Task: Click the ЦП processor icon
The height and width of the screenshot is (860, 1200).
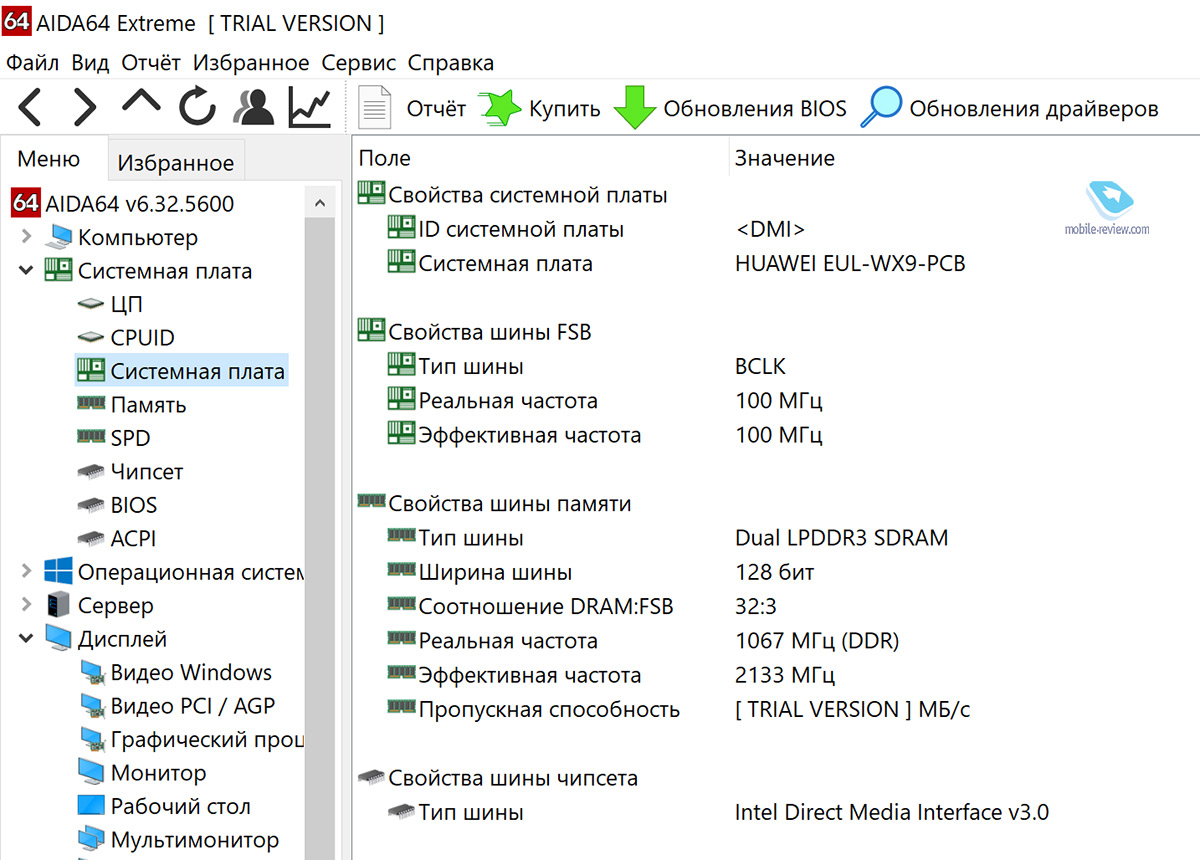Action: tap(91, 304)
